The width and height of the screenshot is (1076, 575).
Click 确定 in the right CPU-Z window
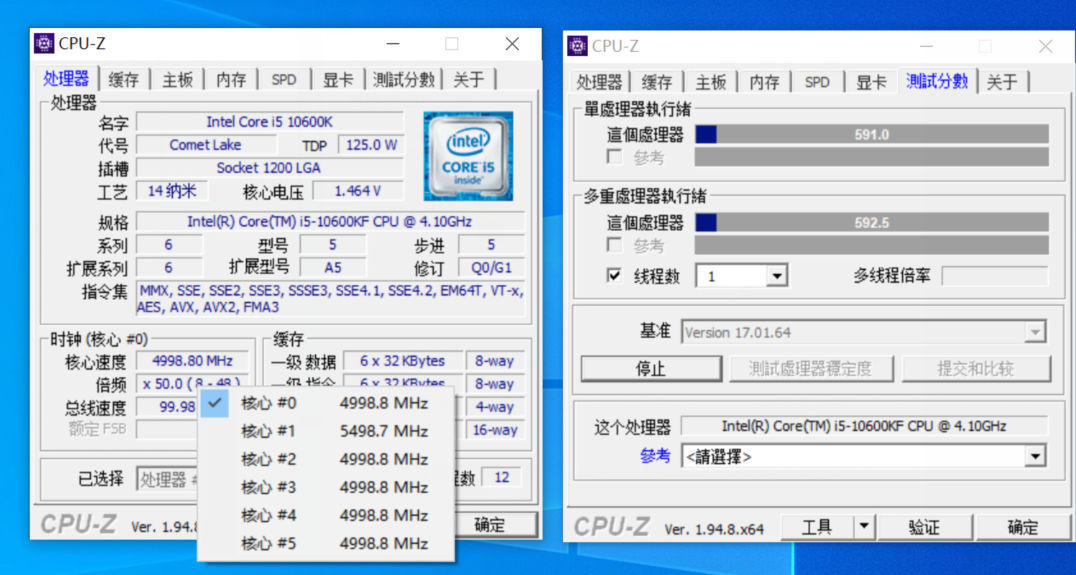pyautogui.click(x=1023, y=527)
